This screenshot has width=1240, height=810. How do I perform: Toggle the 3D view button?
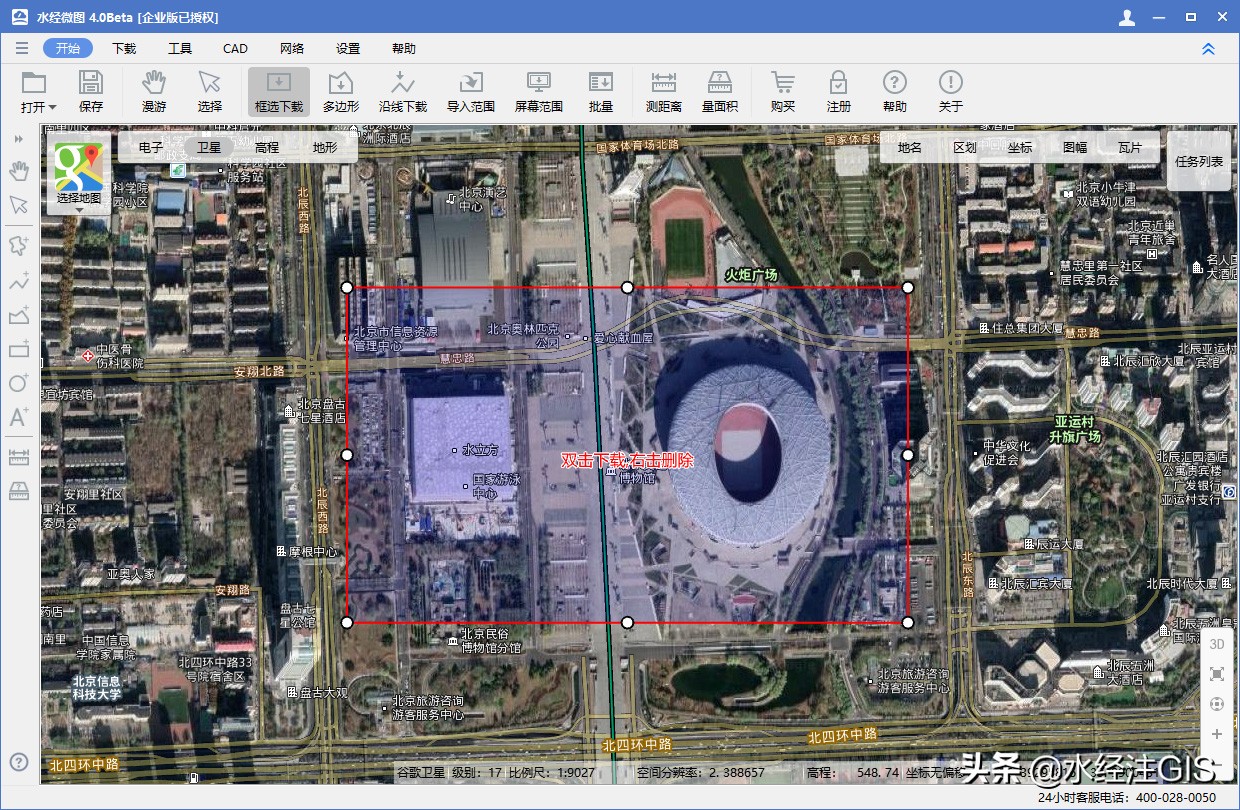pyautogui.click(x=1217, y=644)
